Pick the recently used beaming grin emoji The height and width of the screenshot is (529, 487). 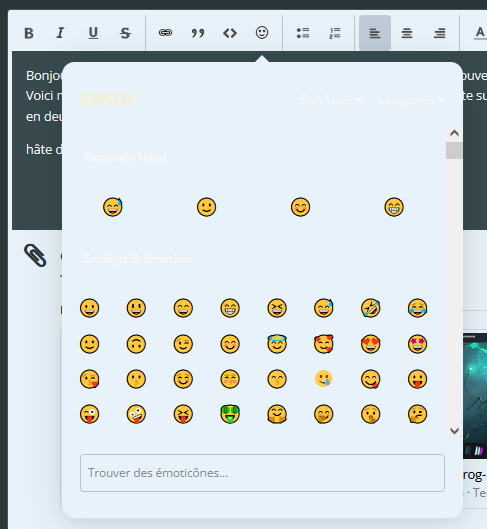click(394, 207)
